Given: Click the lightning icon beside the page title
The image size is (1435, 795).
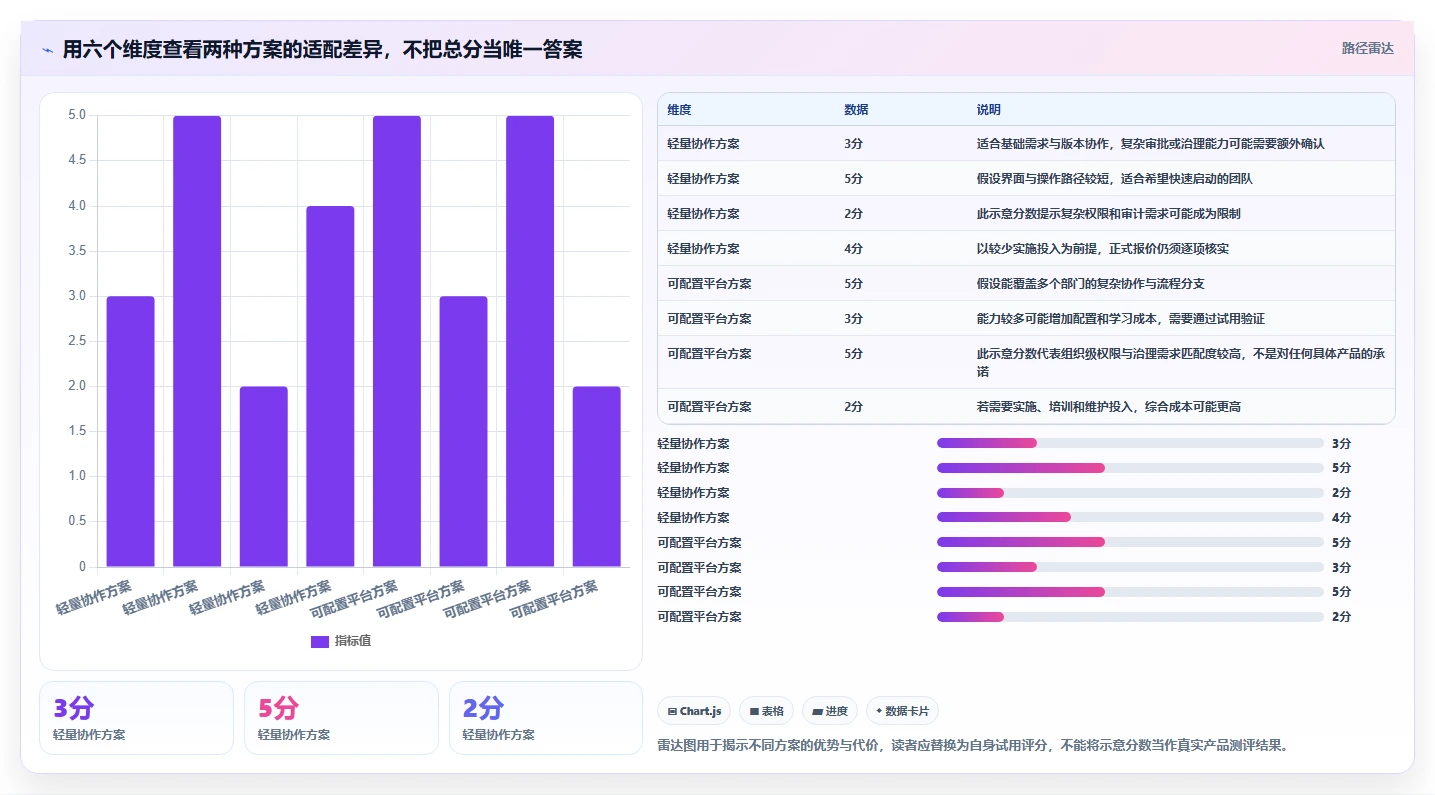Looking at the screenshot, I should tap(47, 49).
